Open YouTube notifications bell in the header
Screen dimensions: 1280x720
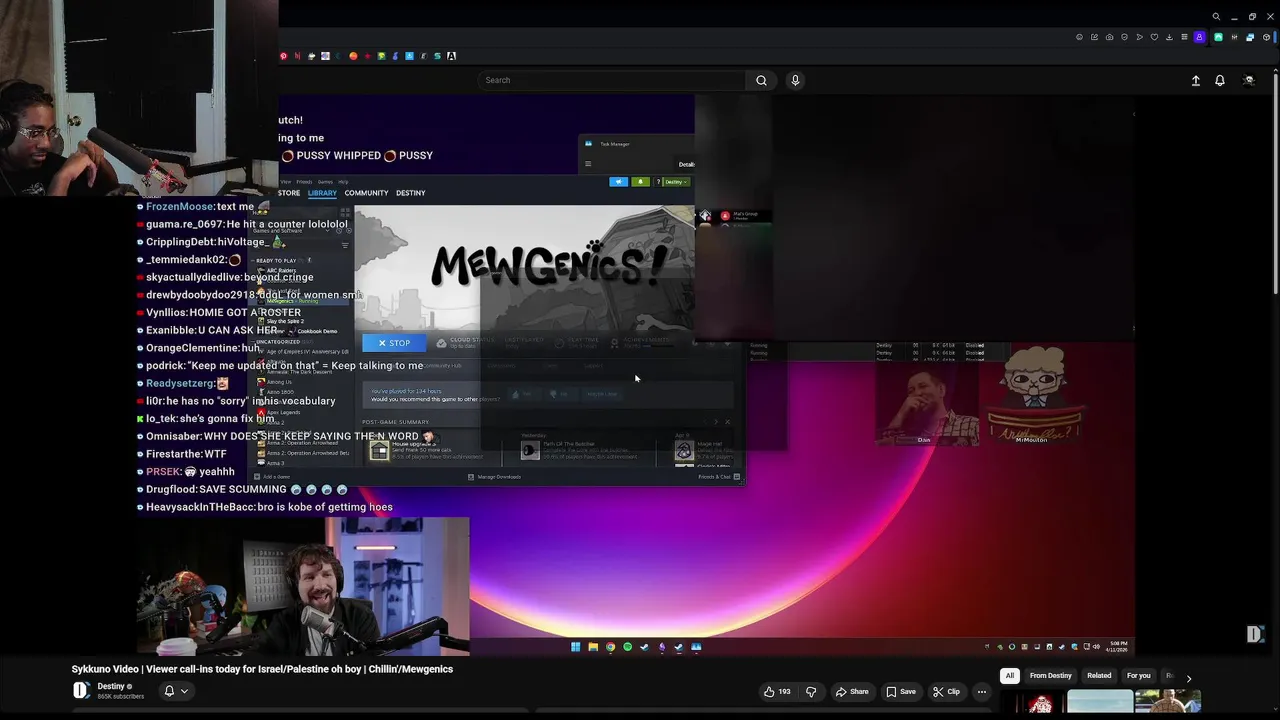pyautogui.click(x=1220, y=80)
